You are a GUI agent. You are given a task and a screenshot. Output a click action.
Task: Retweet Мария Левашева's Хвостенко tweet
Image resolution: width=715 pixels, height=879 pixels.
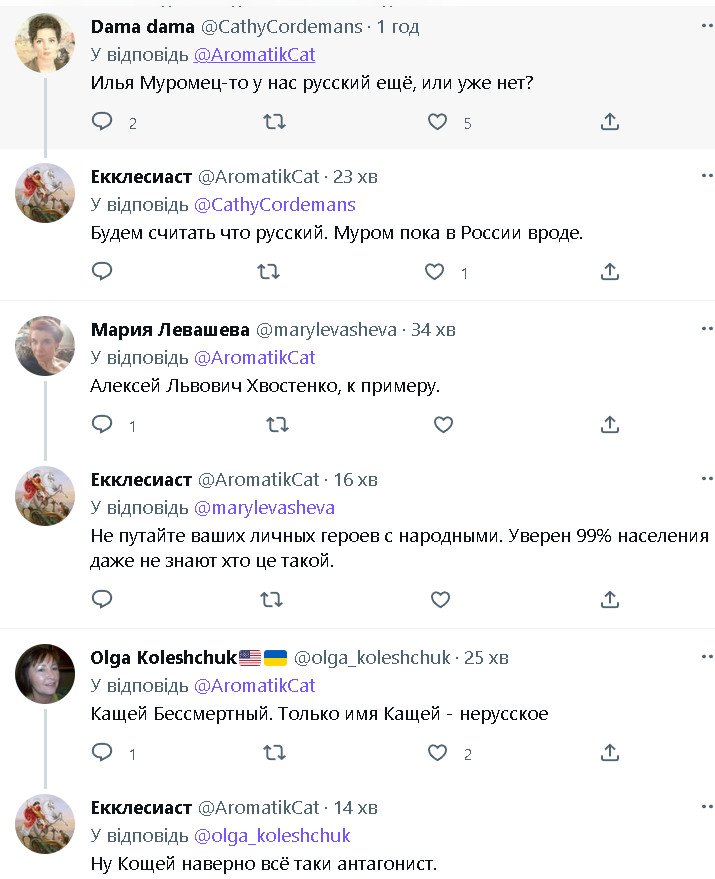click(272, 425)
